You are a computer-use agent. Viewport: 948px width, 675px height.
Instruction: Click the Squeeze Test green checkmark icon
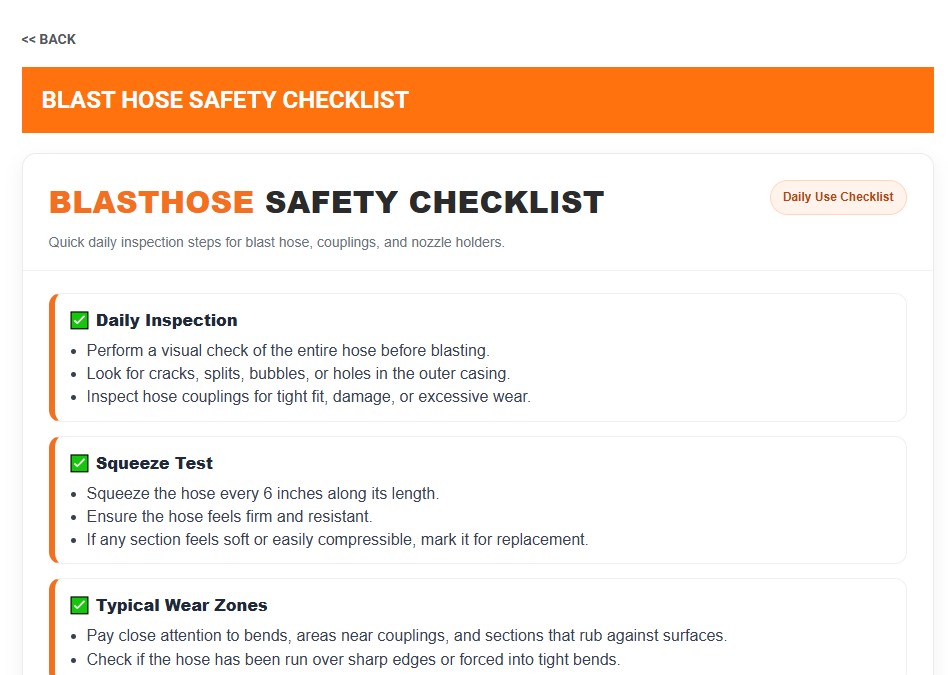pos(80,463)
